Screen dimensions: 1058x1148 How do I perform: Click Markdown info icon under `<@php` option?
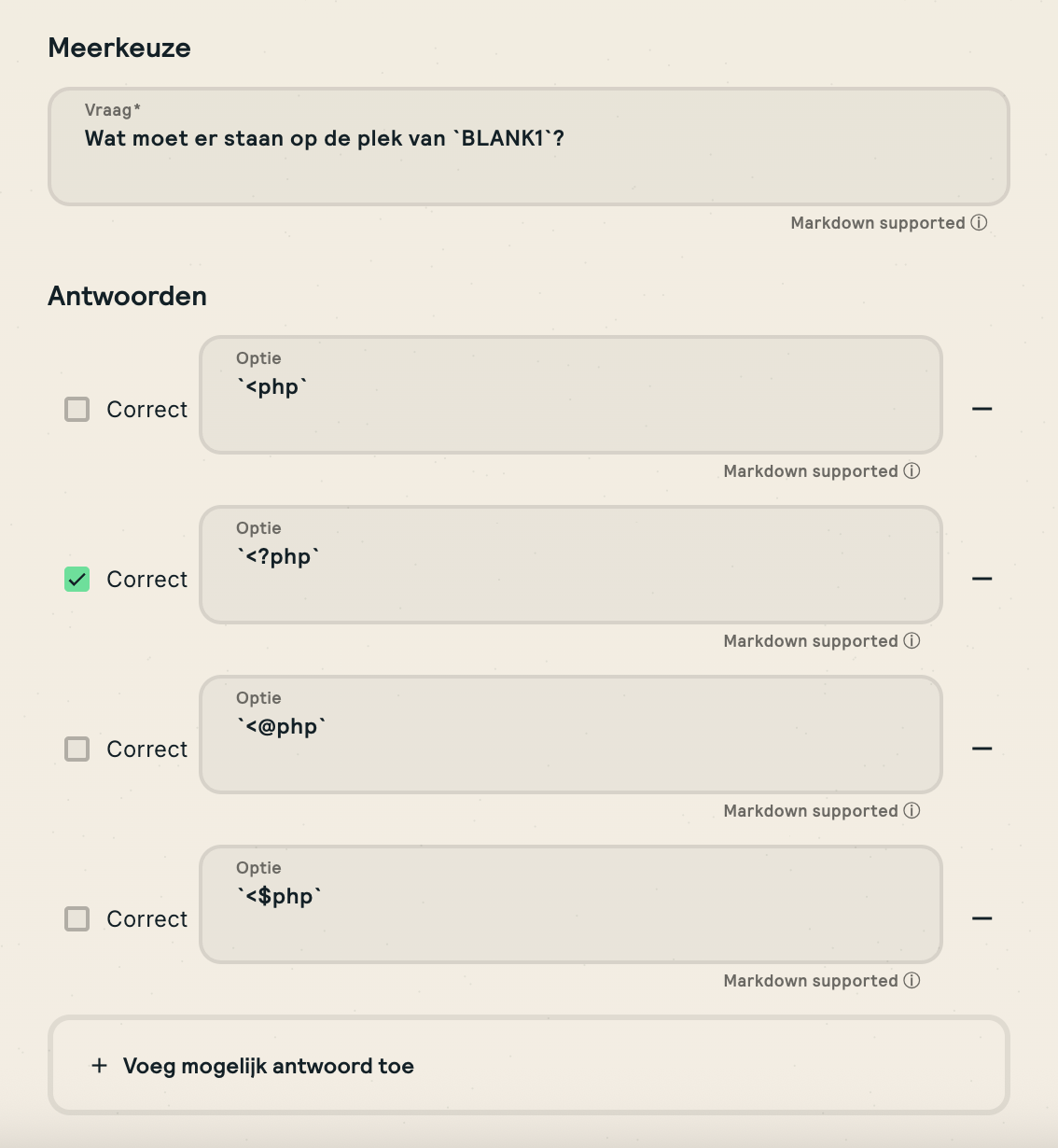912,811
